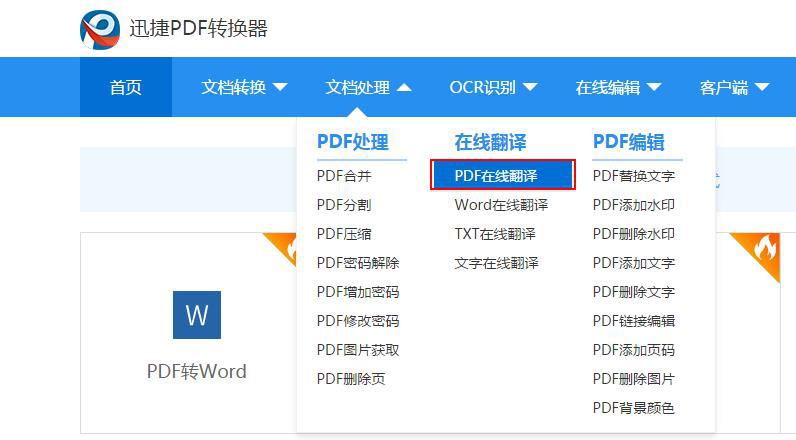Choose PDF压缩 in PDF处理 column
Screen dimensions: 796x440
[x=344, y=234]
